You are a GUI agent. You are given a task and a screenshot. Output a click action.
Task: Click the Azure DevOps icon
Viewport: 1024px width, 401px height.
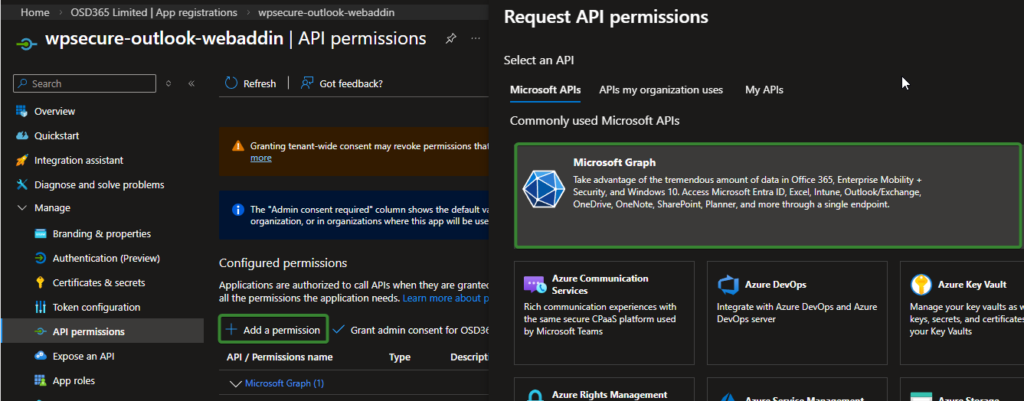pos(729,285)
